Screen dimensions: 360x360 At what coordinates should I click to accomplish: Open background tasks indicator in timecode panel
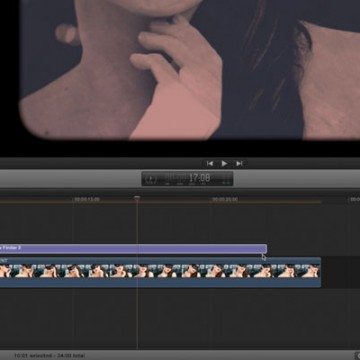tap(151, 179)
